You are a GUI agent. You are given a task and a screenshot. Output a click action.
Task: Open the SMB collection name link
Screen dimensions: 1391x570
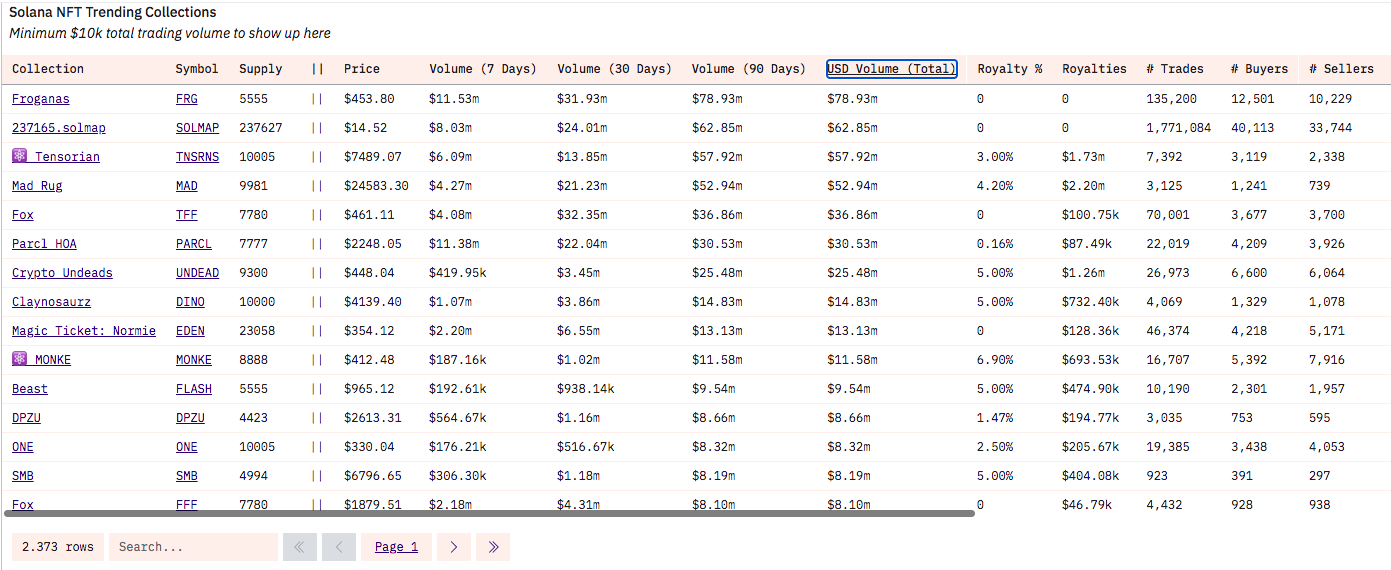pos(23,476)
